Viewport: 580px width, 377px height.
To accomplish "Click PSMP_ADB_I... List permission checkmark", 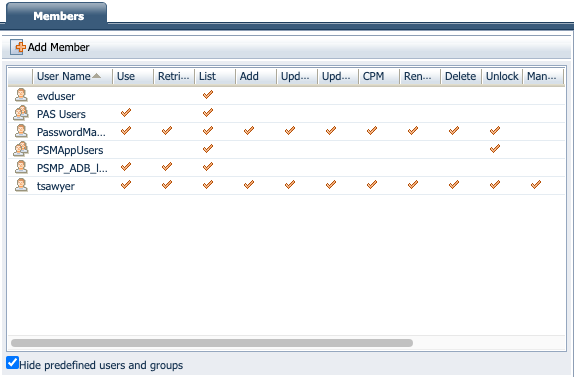I will [x=208, y=166].
